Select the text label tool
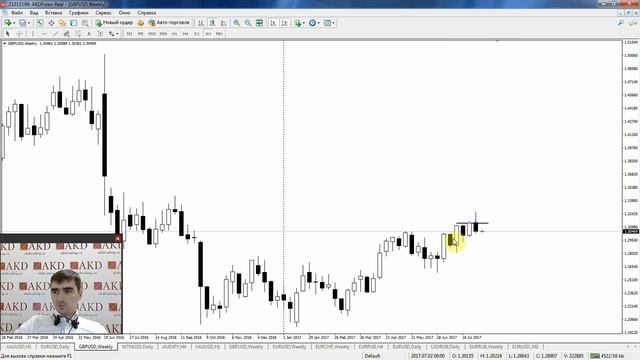Viewport: 640px width, 360px height. pos(100,33)
